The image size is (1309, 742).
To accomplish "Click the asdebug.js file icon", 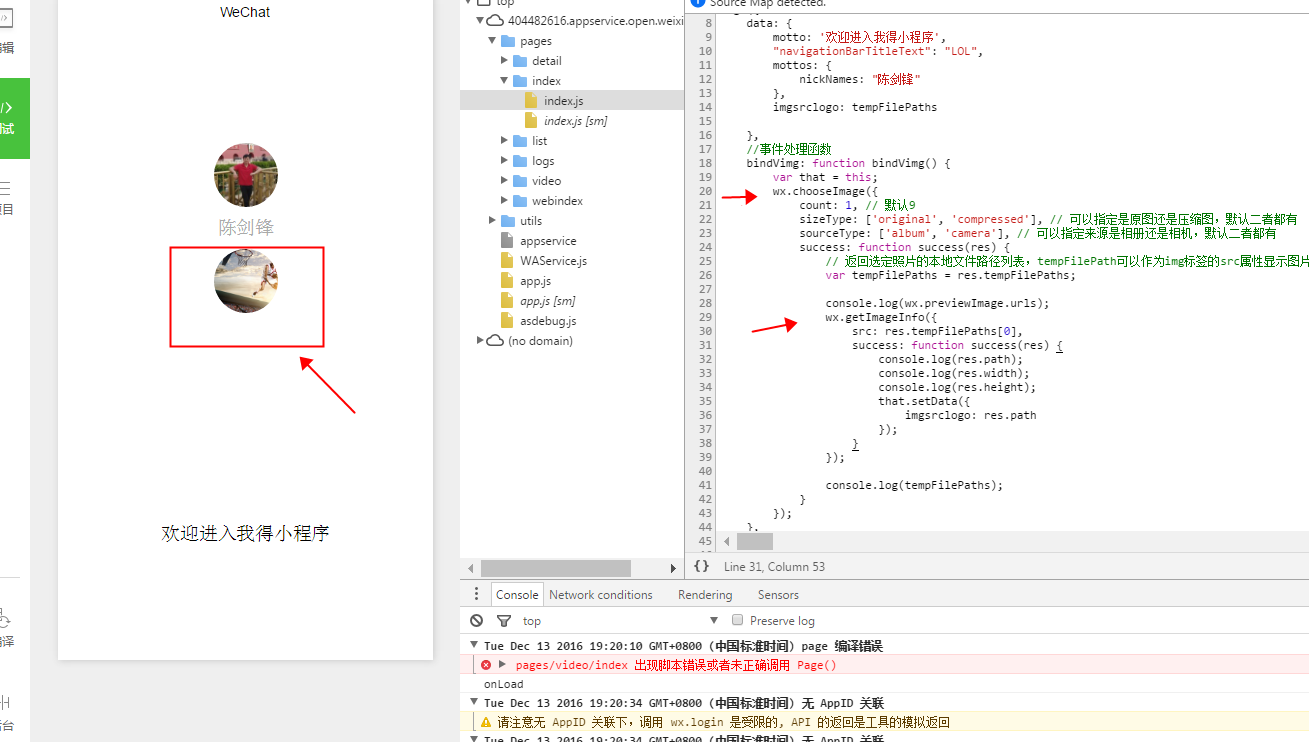I will coord(507,321).
